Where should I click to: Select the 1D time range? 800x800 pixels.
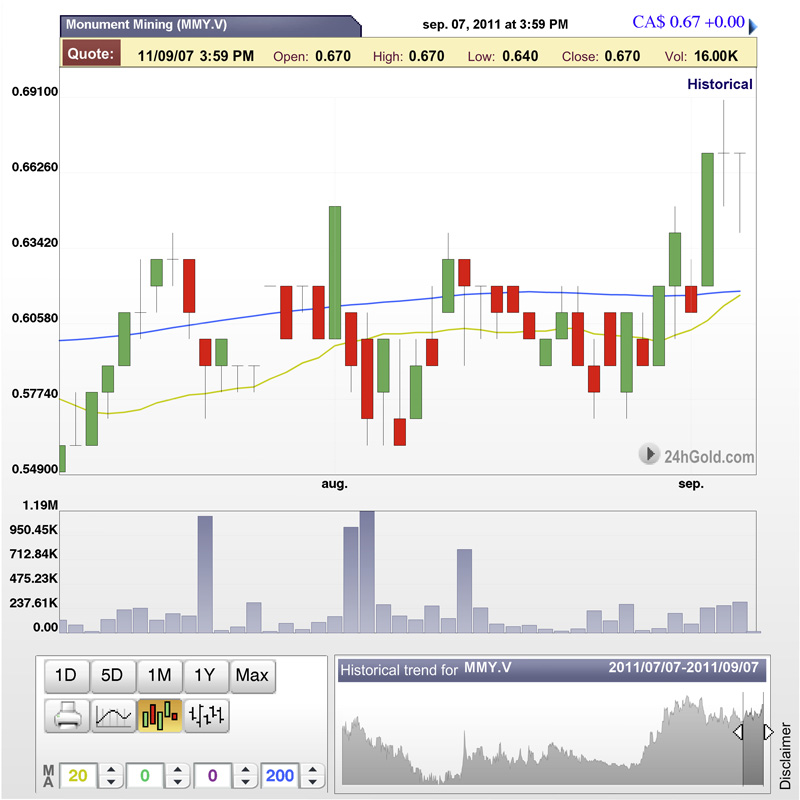(x=67, y=676)
